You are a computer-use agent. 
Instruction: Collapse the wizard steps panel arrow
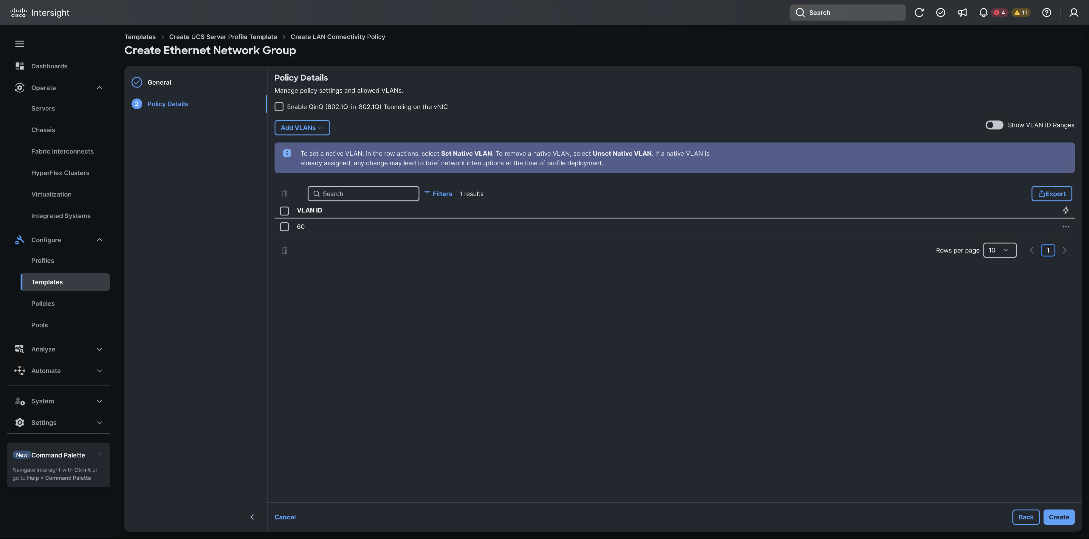point(252,517)
